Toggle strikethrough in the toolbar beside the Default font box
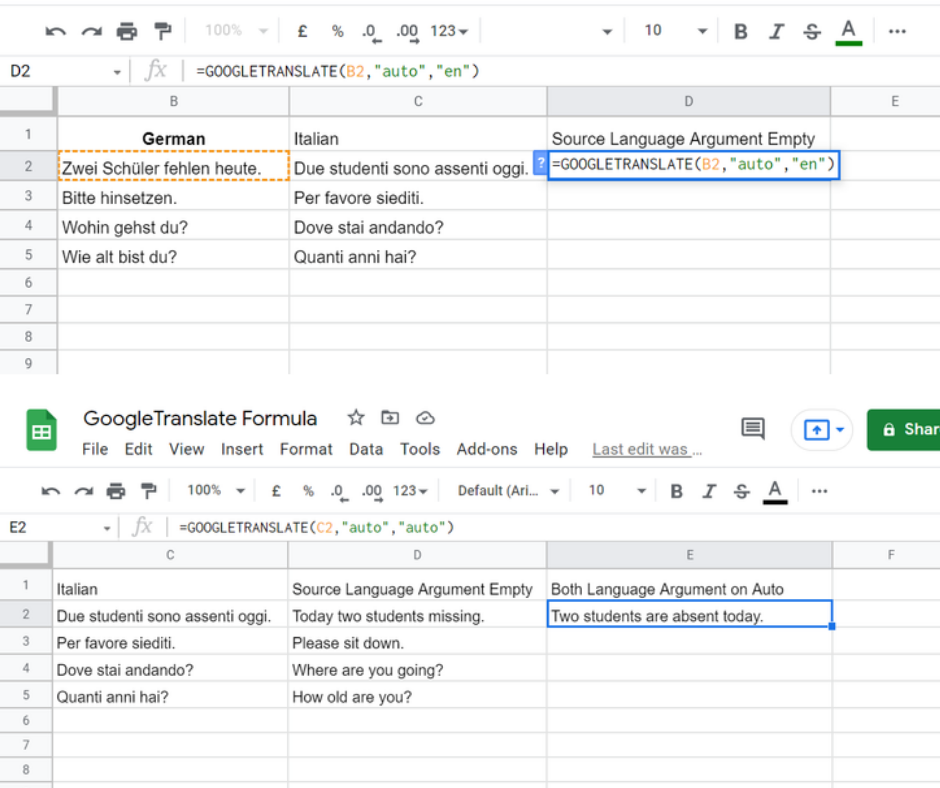 click(x=741, y=491)
